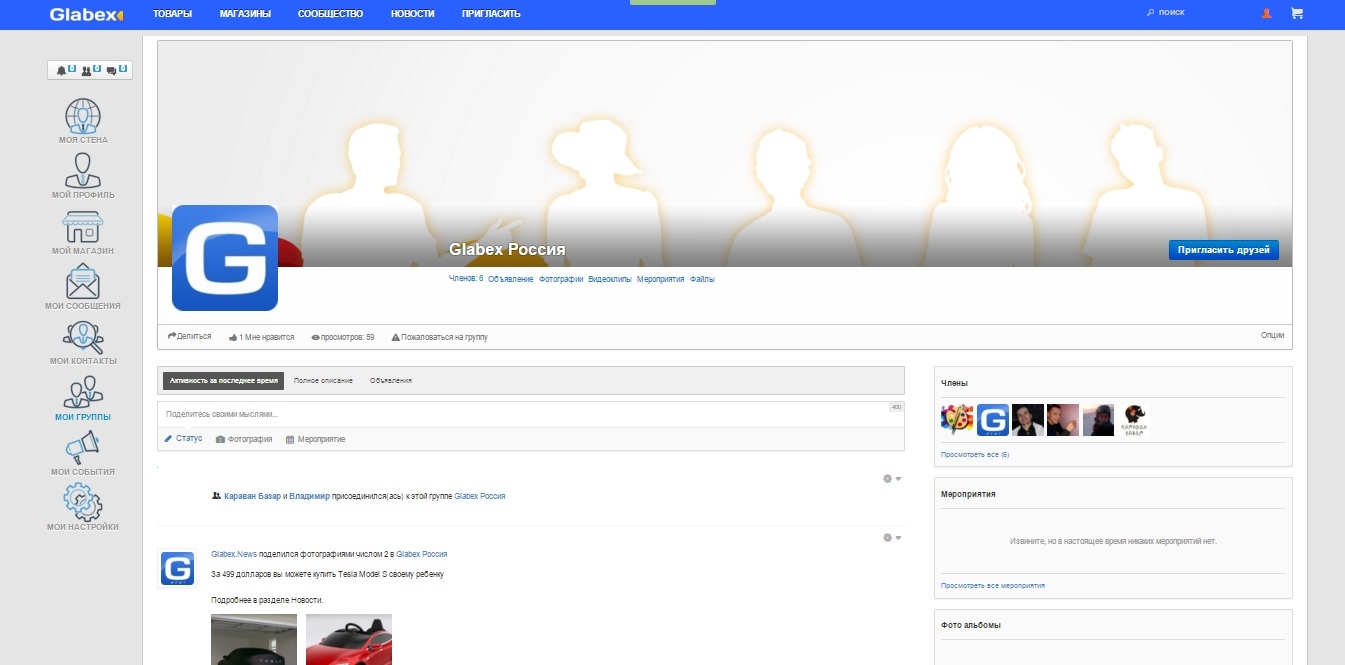Viewport: 1345px width, 665px height.
Task: Open Мои контакты magnifier icon
Action: (x=83, y=337)
